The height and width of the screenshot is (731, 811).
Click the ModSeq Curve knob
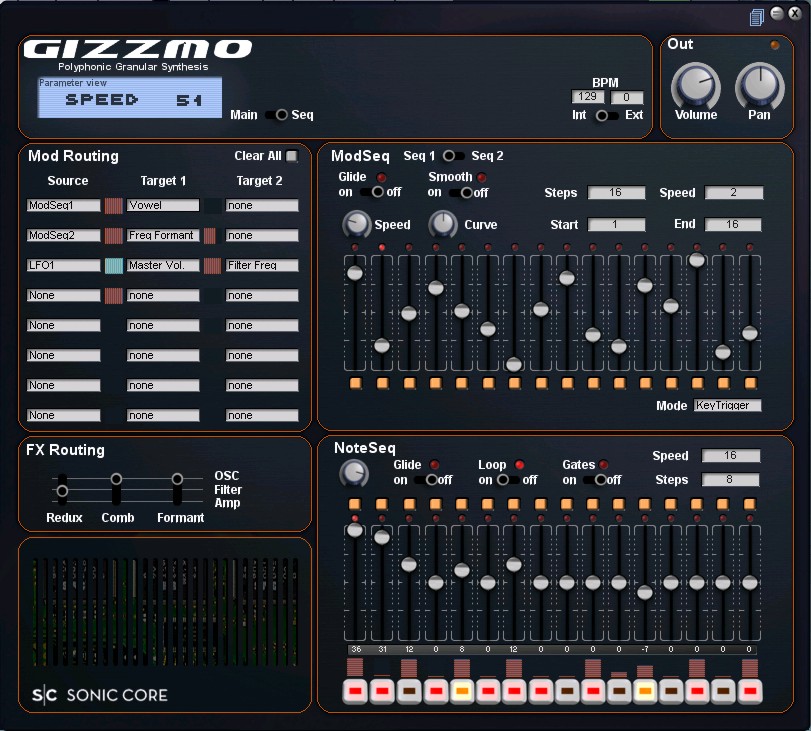point(443,224)
